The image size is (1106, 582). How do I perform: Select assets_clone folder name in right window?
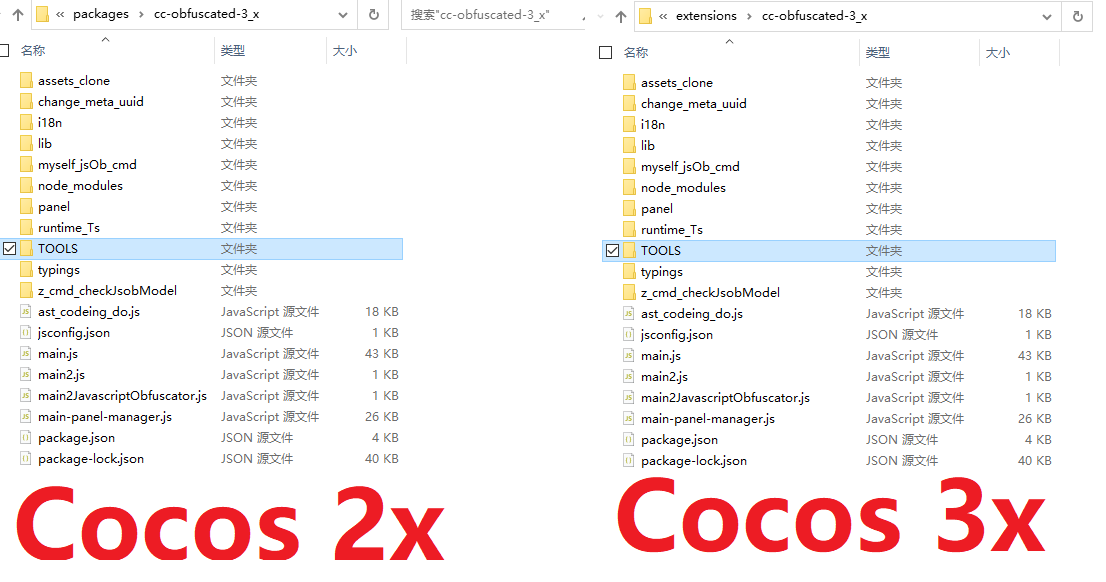click(x=676, y=83)
